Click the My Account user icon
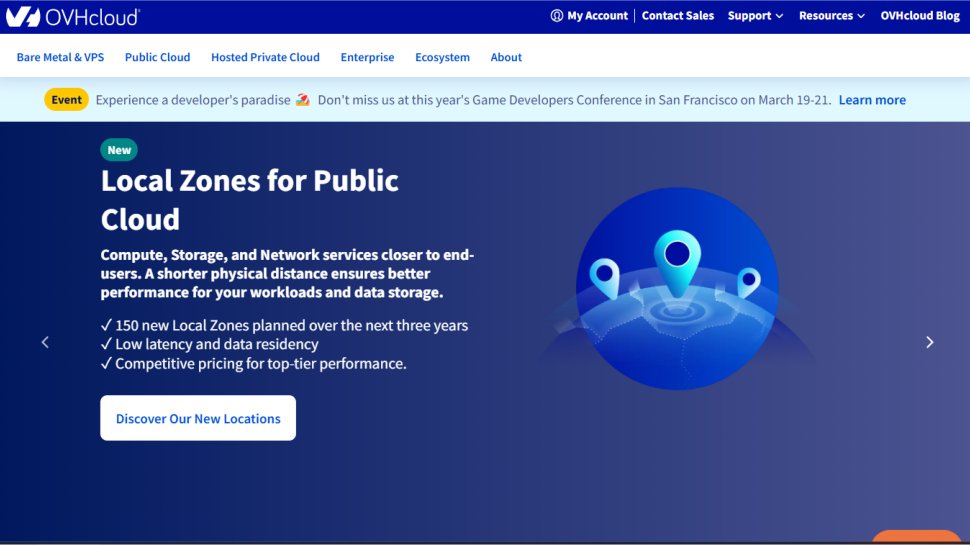This screenshot has width=970, height=545. 557,16
